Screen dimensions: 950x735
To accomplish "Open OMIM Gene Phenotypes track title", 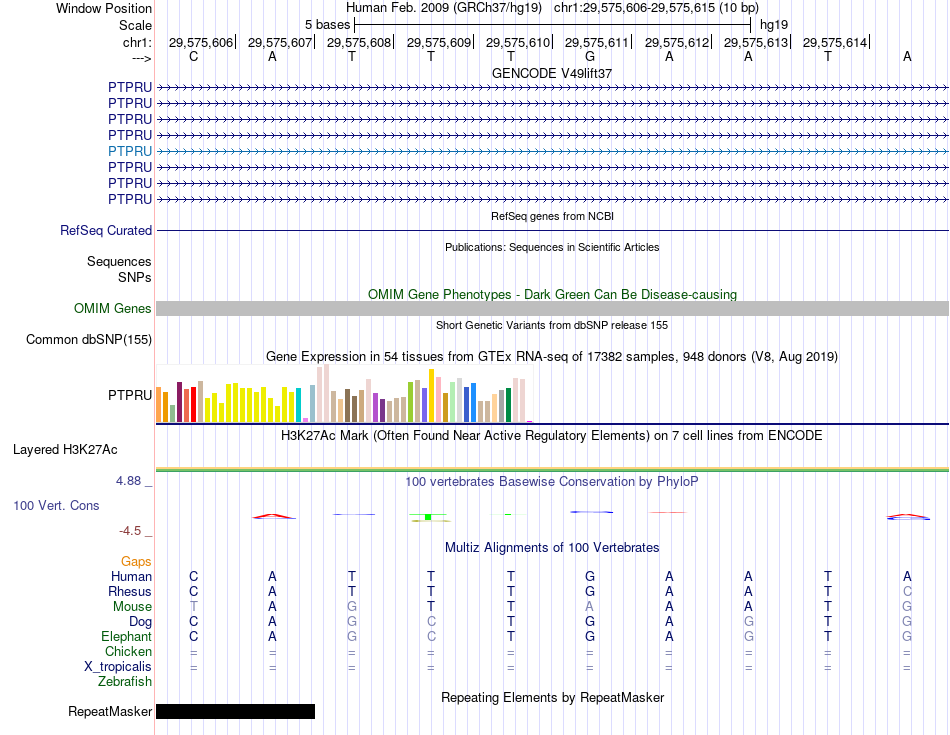I will (552, 294).
